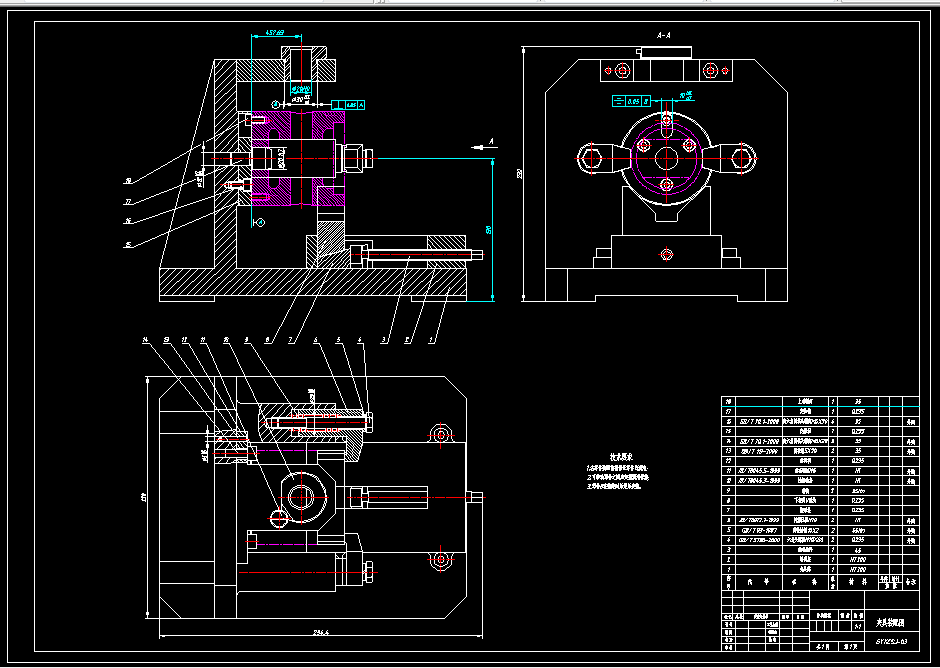The height and width of the screenshot is (668, 940).
Task: Select the title block name 夹具装配图
Action: coord(890,623)
